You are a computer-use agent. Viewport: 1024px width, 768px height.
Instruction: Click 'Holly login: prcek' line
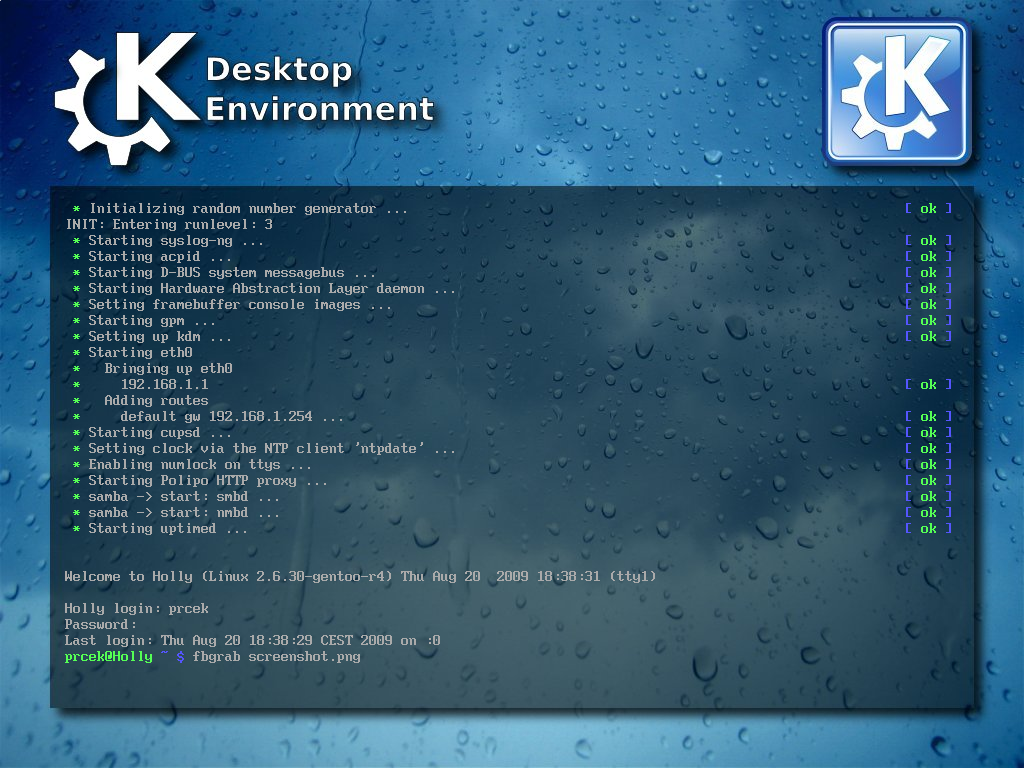tap(136, 609)
